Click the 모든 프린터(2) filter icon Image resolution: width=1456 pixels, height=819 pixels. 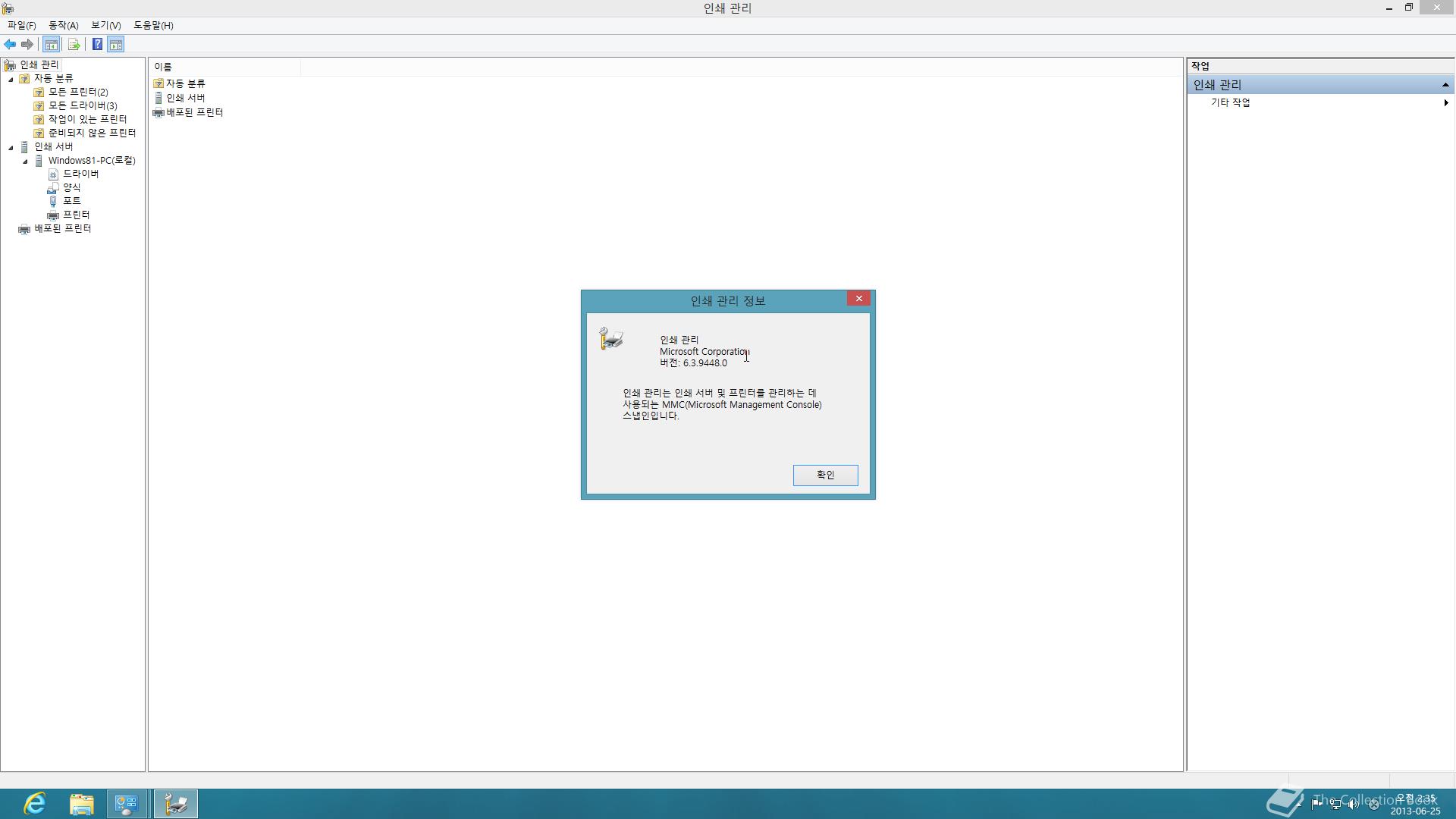pos(39,92)
